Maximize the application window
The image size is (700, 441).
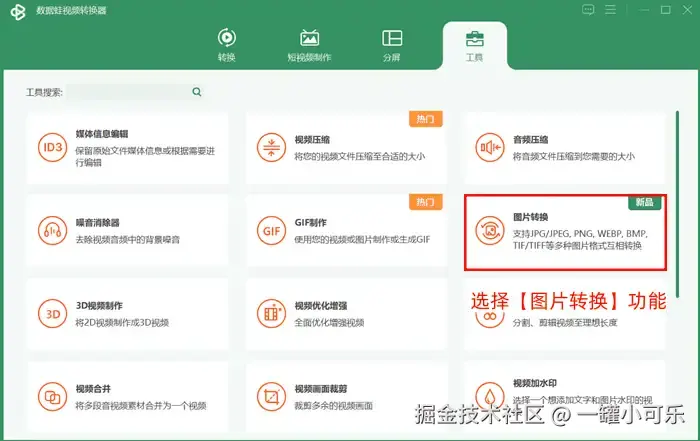pyautogui.click(x=666, y=10)
